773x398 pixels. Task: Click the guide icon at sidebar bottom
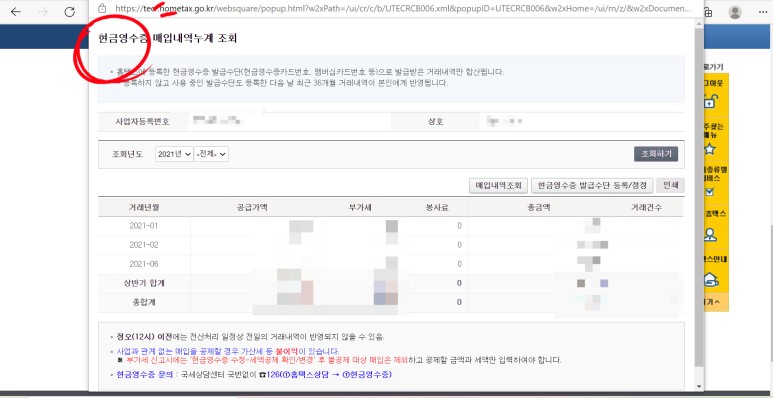[x=710, y=279]
